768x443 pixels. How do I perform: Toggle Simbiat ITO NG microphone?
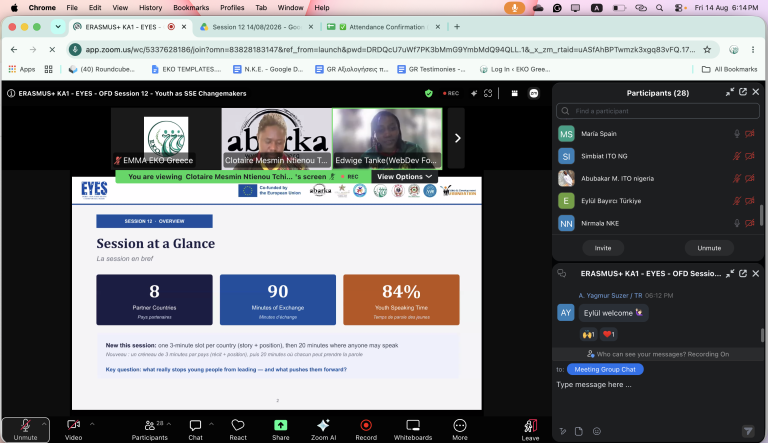click(737, 156)
